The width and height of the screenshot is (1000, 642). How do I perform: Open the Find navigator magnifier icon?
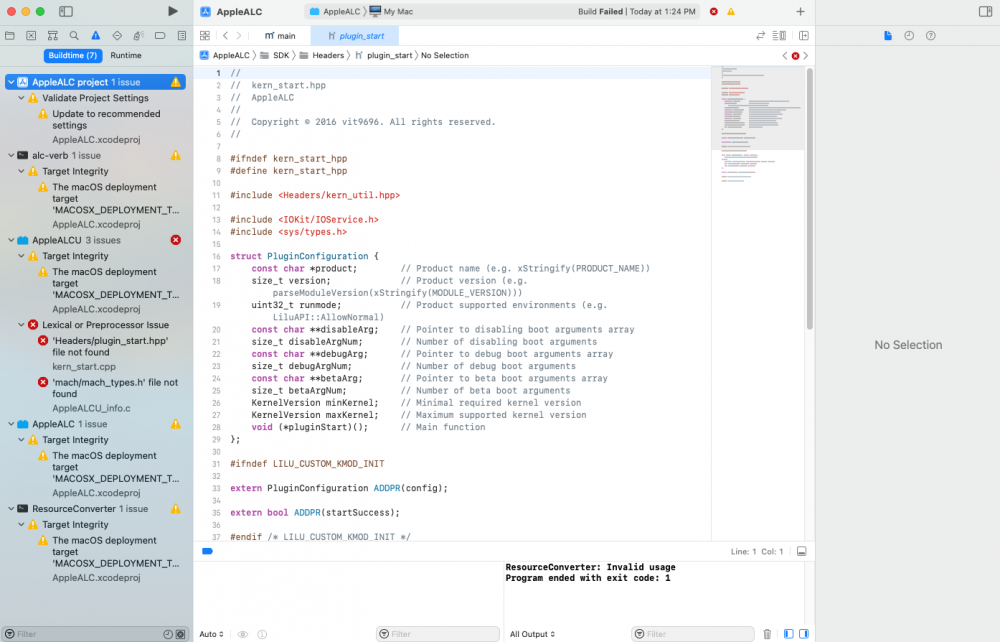[74, 36]
